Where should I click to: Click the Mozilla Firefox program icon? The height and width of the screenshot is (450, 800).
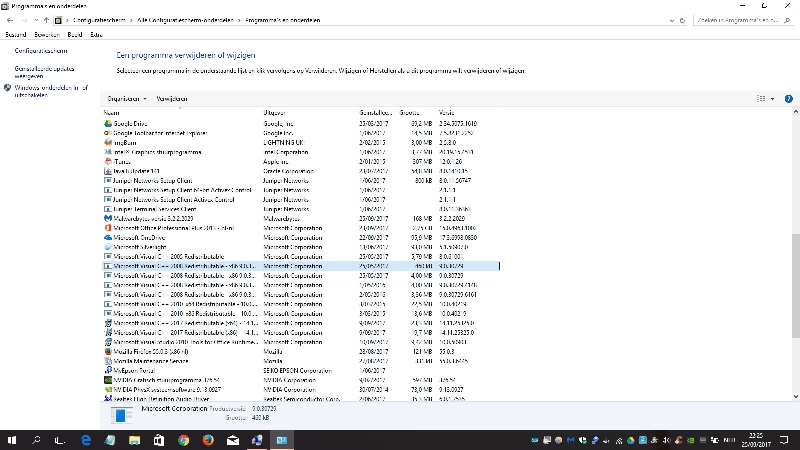pyautogui.click(x=108, y=351)
